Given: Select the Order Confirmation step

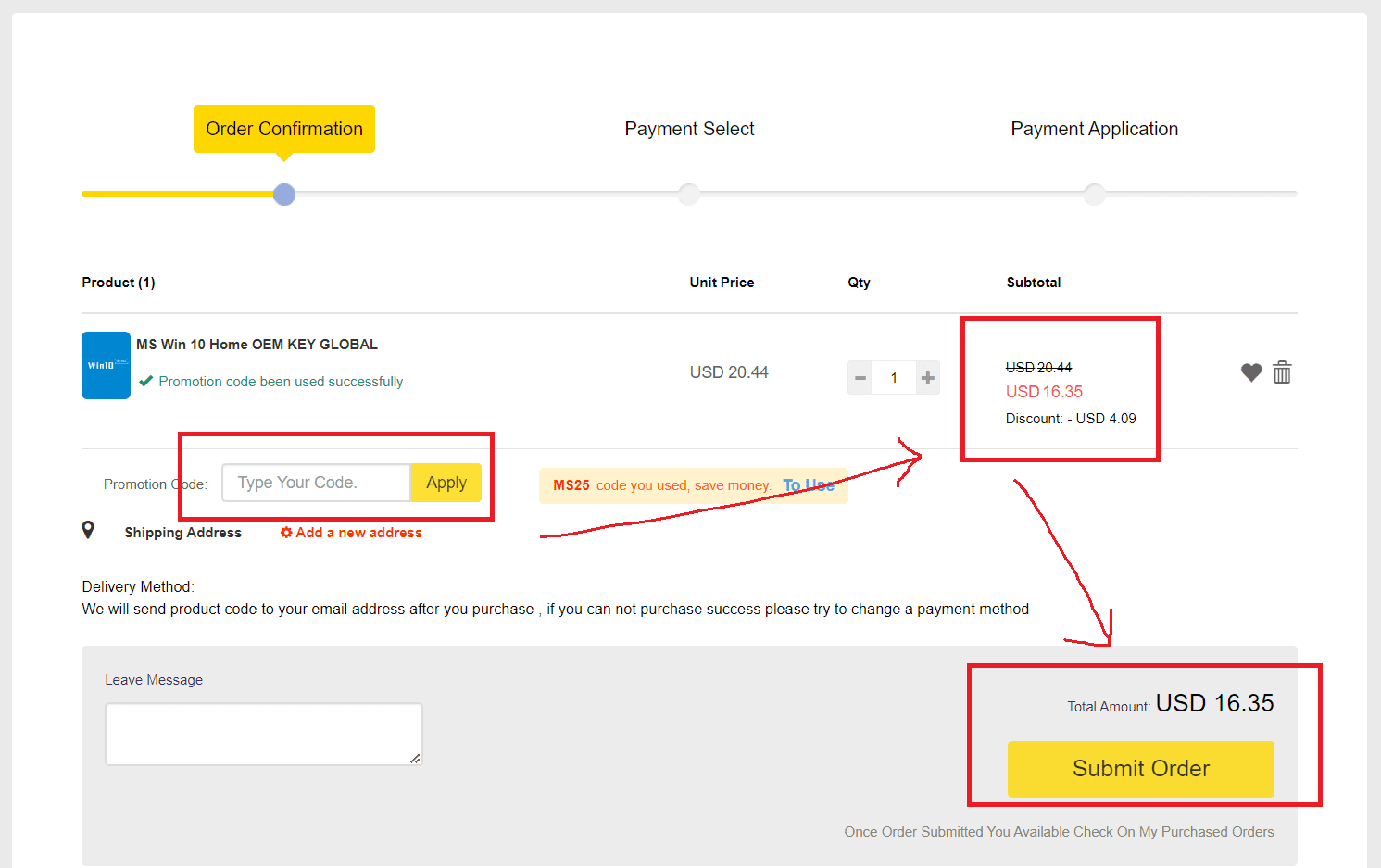Looking at the screenshot, I should pos(284,129).
